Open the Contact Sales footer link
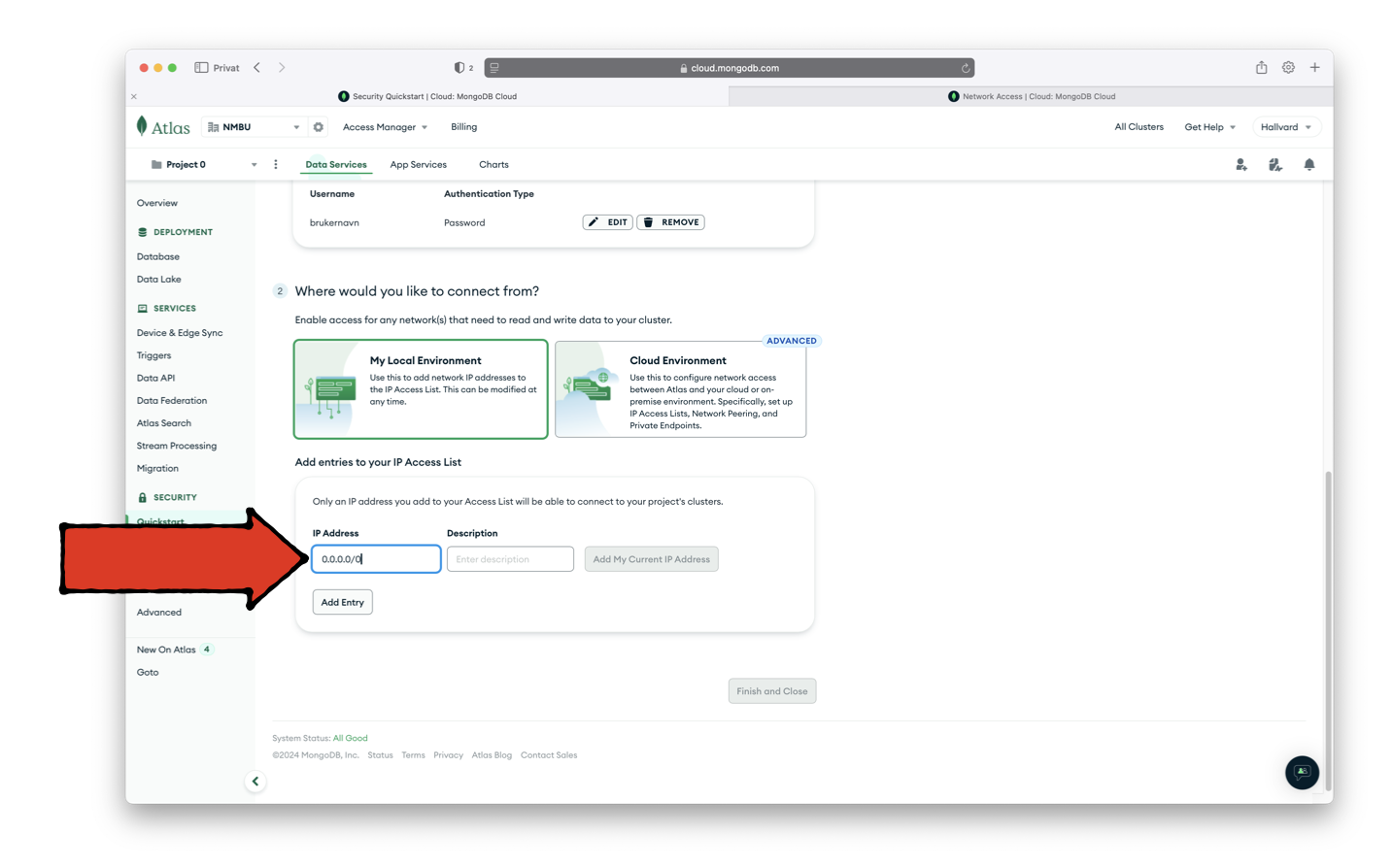1394x868 pixels. [x=549, y=755]
